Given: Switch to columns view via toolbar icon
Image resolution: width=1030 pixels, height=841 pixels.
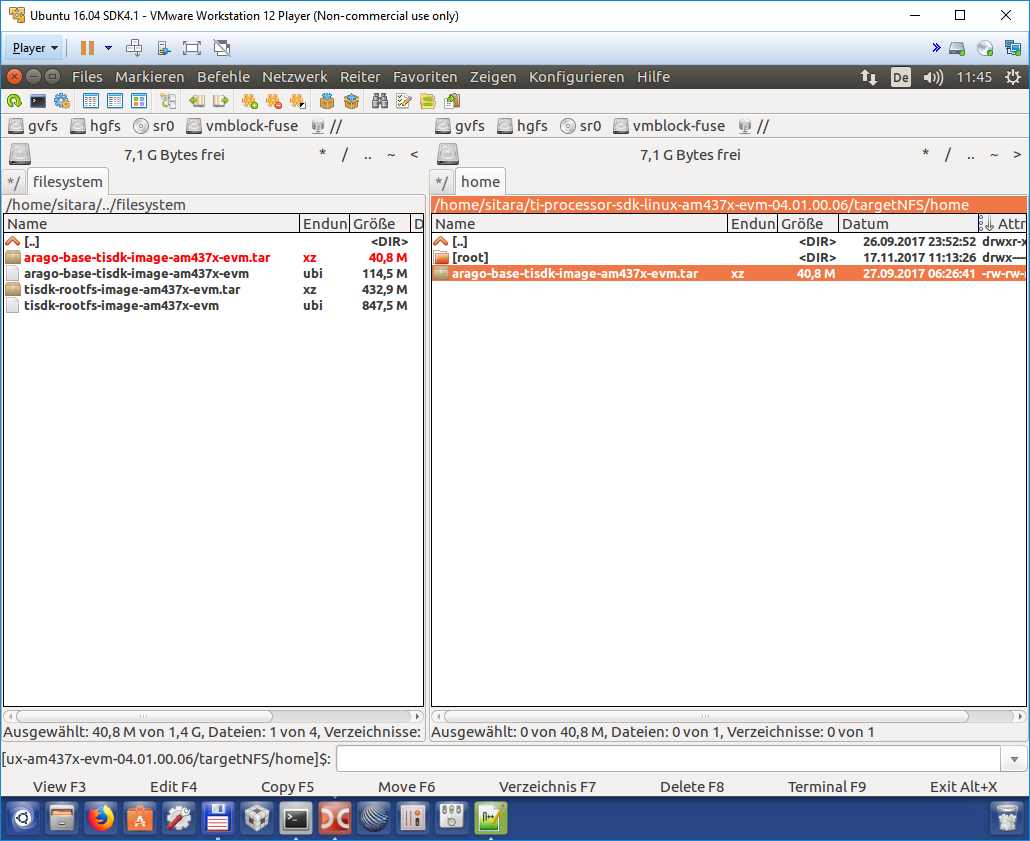Looking at the screenshot, I should 115,101.
